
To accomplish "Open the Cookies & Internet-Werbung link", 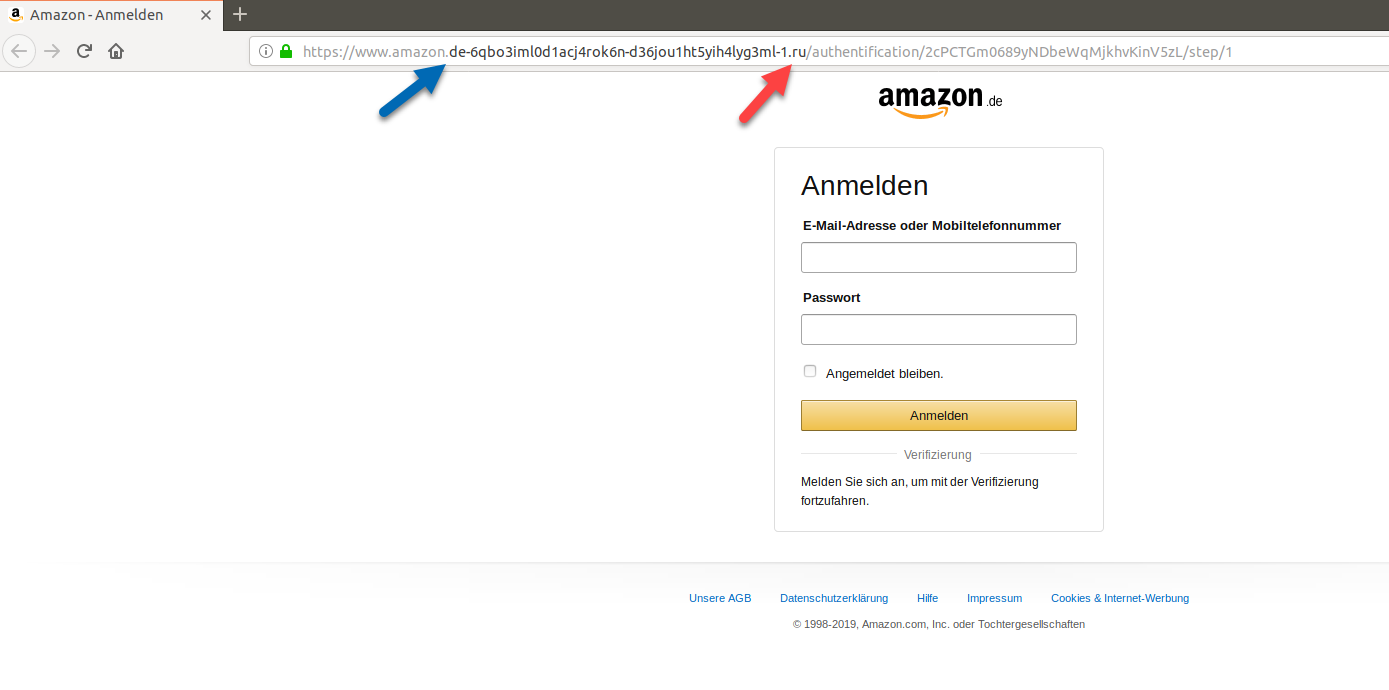I will [x=1120, y=598].
